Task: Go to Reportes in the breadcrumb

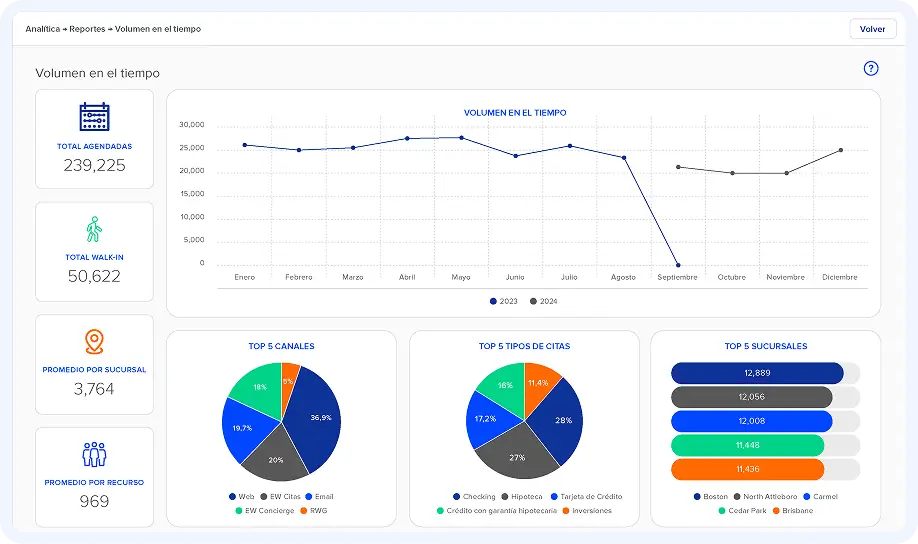Action: pos(87,29)
